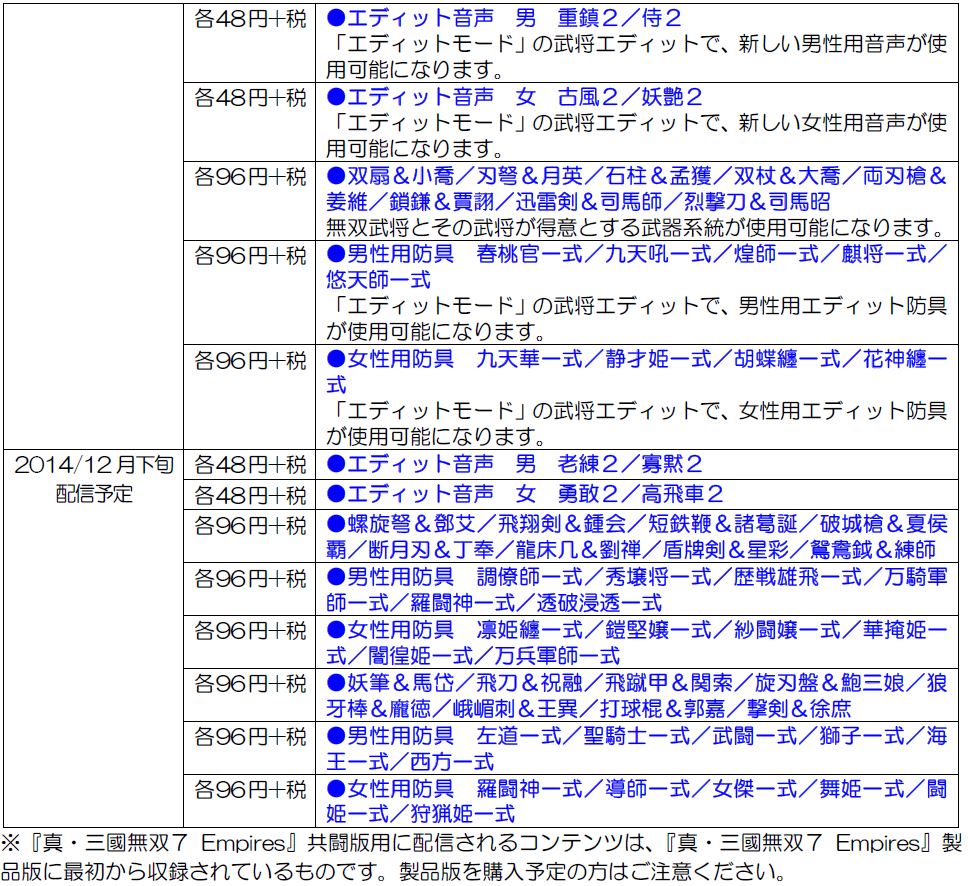Click price 各96円+税 beside 双扇＆小喬 row
This screenshot has width=968, height=886.
coord(250,177)
